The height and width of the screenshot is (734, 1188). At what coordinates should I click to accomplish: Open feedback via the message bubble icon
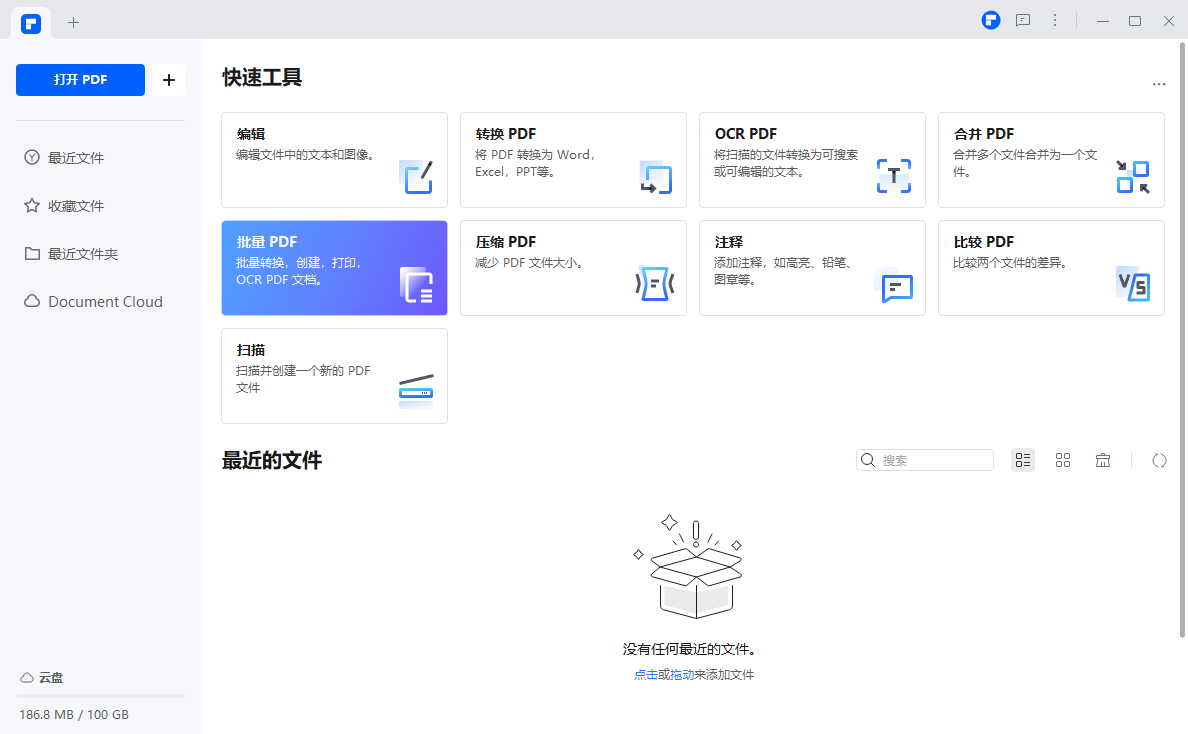[x=1022, y=20]
